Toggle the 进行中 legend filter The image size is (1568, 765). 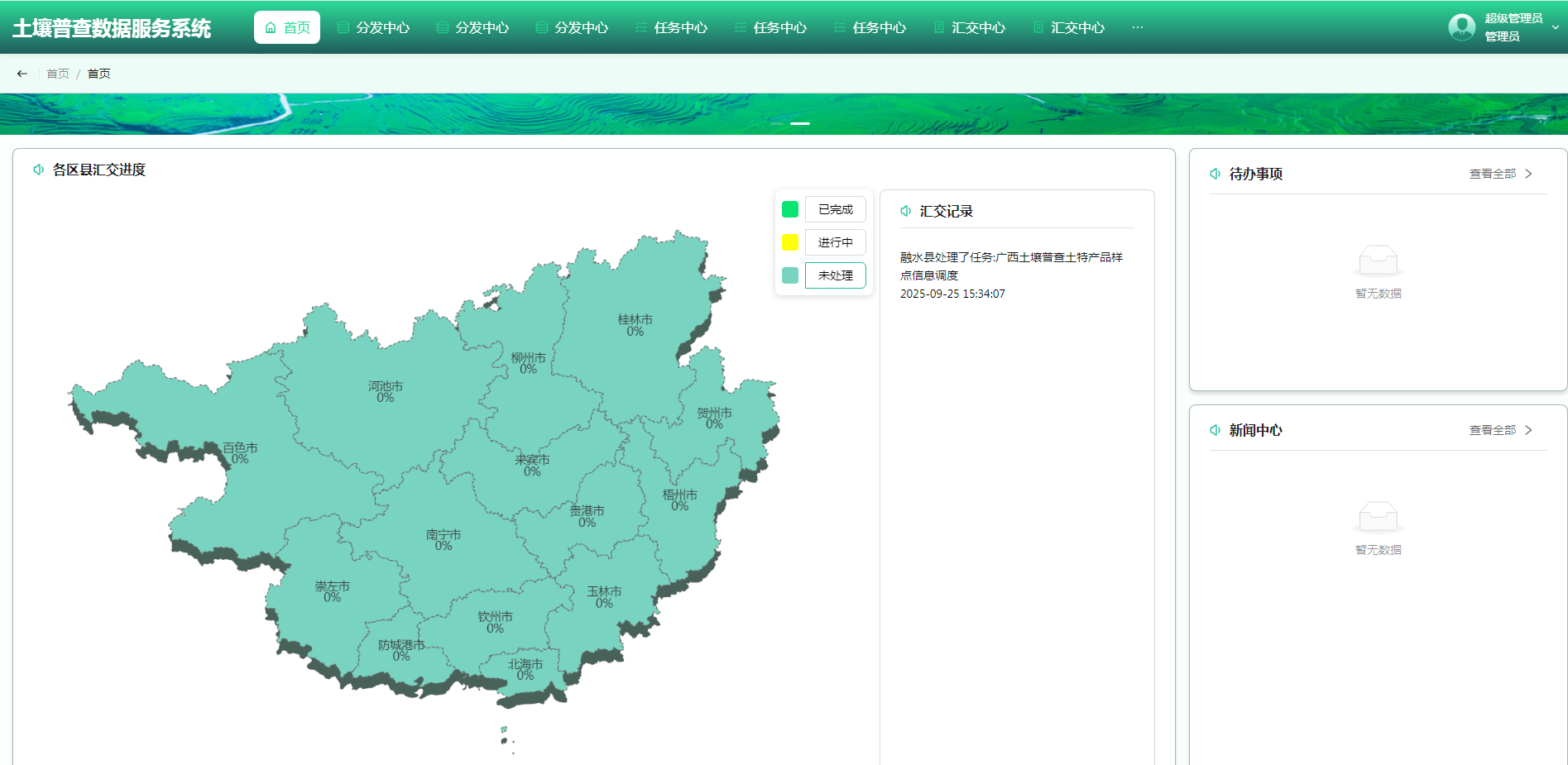click(x=835, y=242)
